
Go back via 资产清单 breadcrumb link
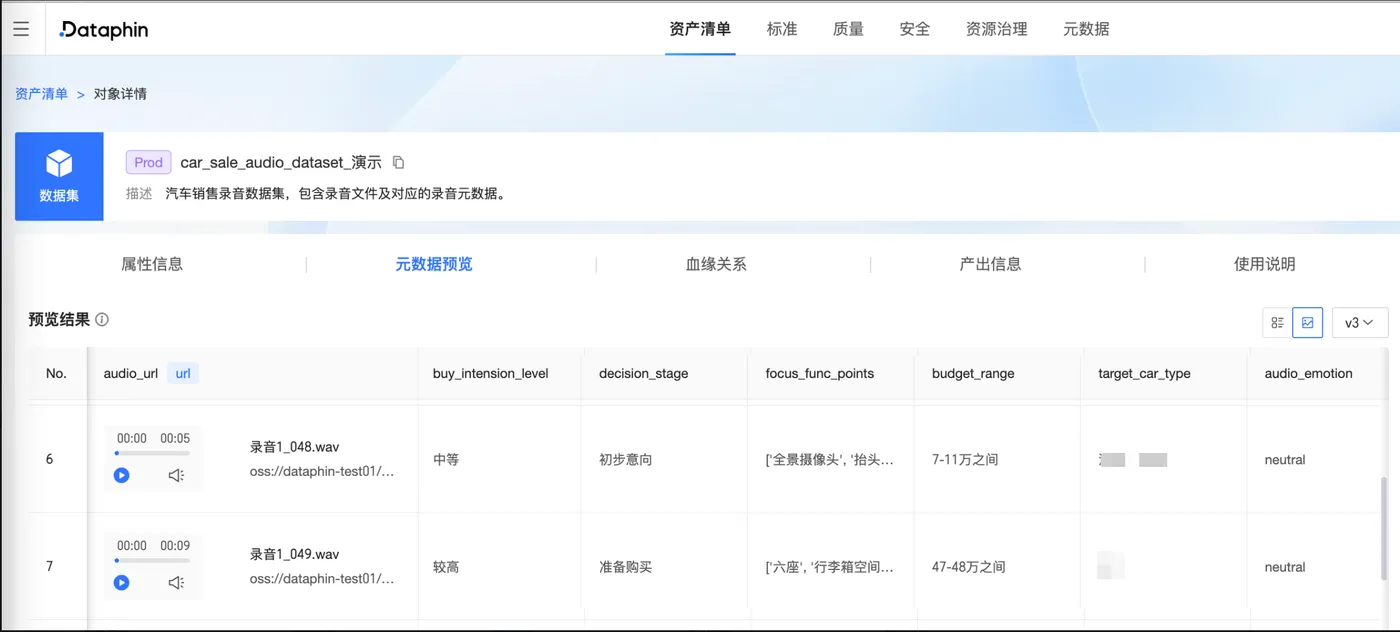(x=41, y=94)
